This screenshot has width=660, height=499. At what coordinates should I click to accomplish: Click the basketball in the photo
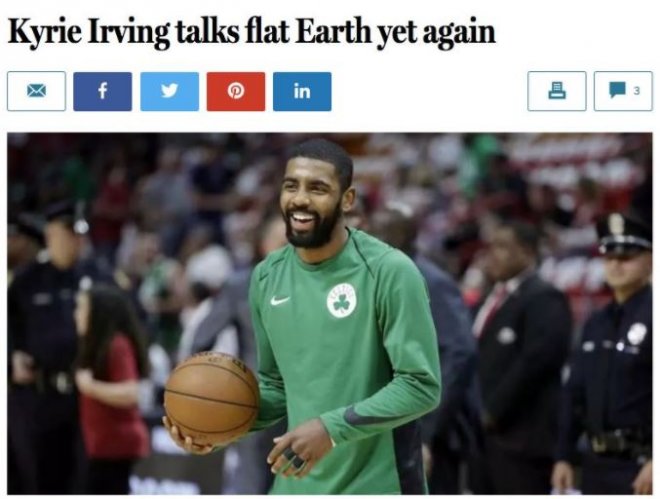tap(211, 398)
